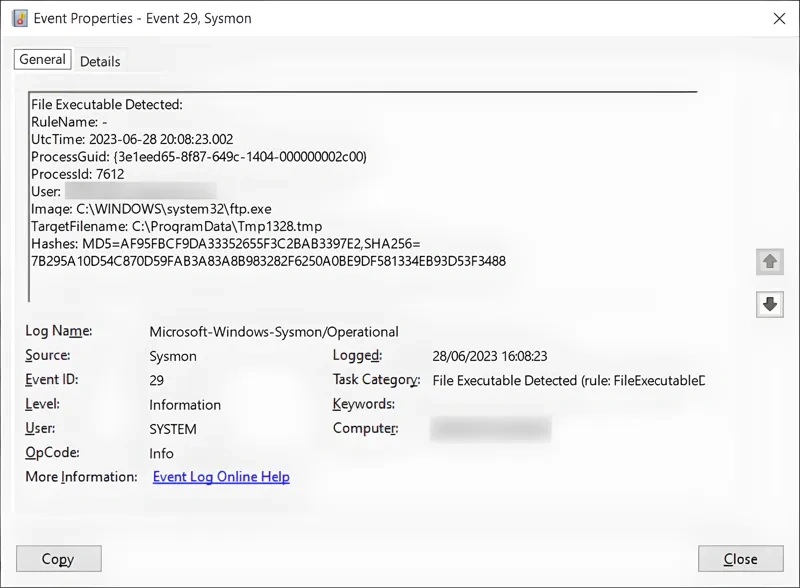Select the General tab
800x588 pixels.
[42, 59]
